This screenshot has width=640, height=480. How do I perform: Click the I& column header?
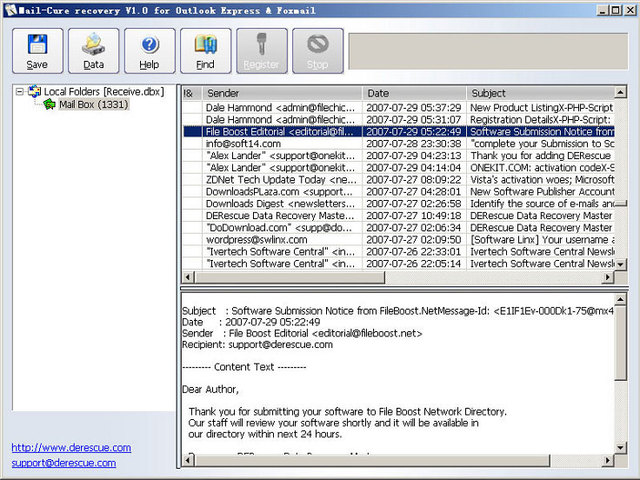pyautogui.click(x=192, y=93)
